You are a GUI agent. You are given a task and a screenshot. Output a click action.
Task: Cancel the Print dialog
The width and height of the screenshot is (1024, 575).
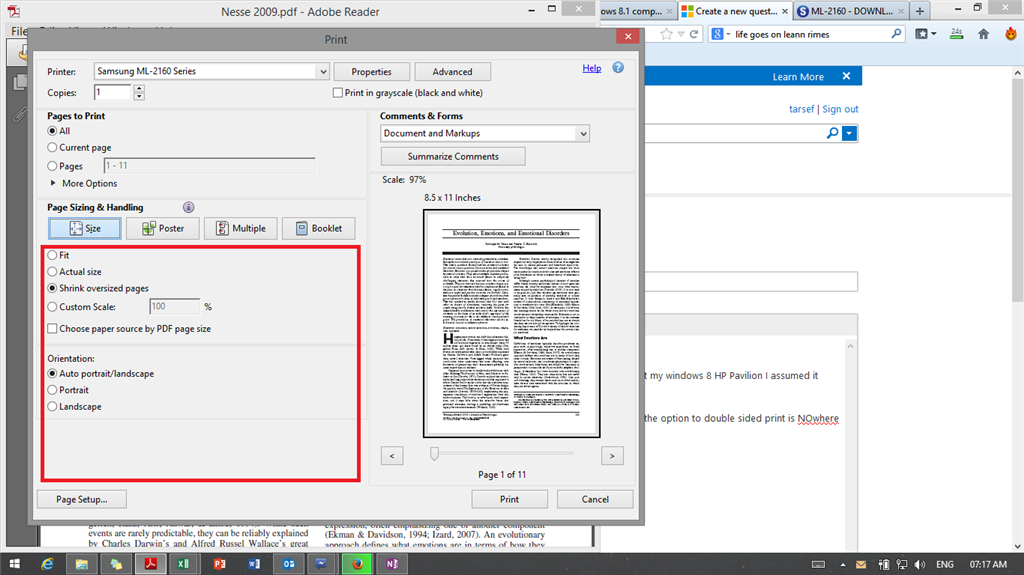[595, 499]
